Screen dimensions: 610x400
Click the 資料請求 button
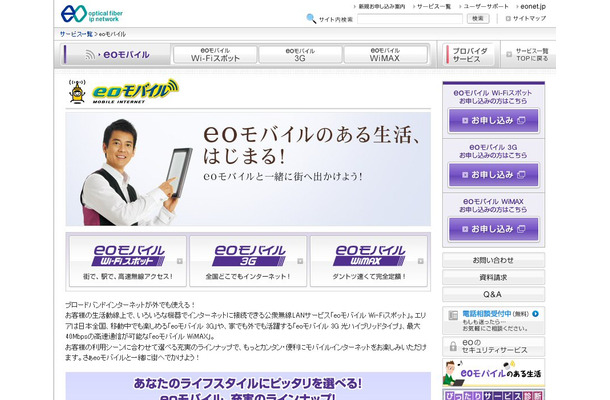coord(493,277)
